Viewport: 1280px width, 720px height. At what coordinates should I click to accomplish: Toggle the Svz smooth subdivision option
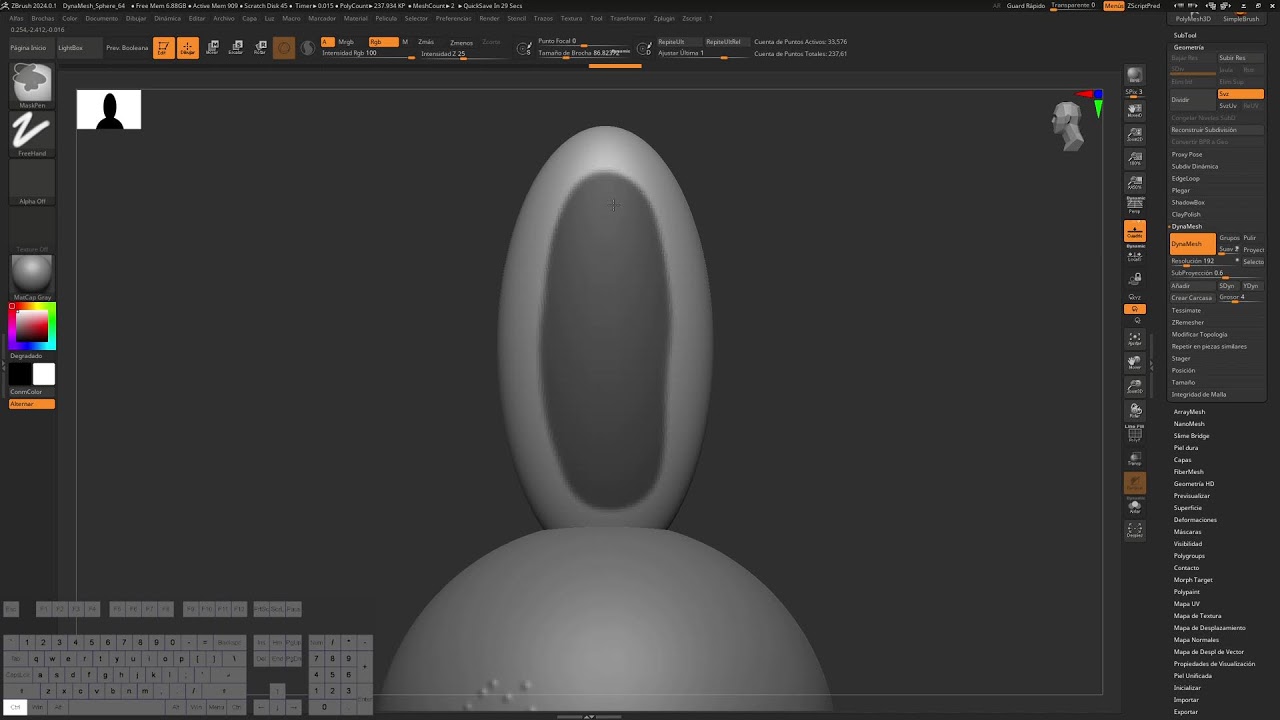(1240, 94)
